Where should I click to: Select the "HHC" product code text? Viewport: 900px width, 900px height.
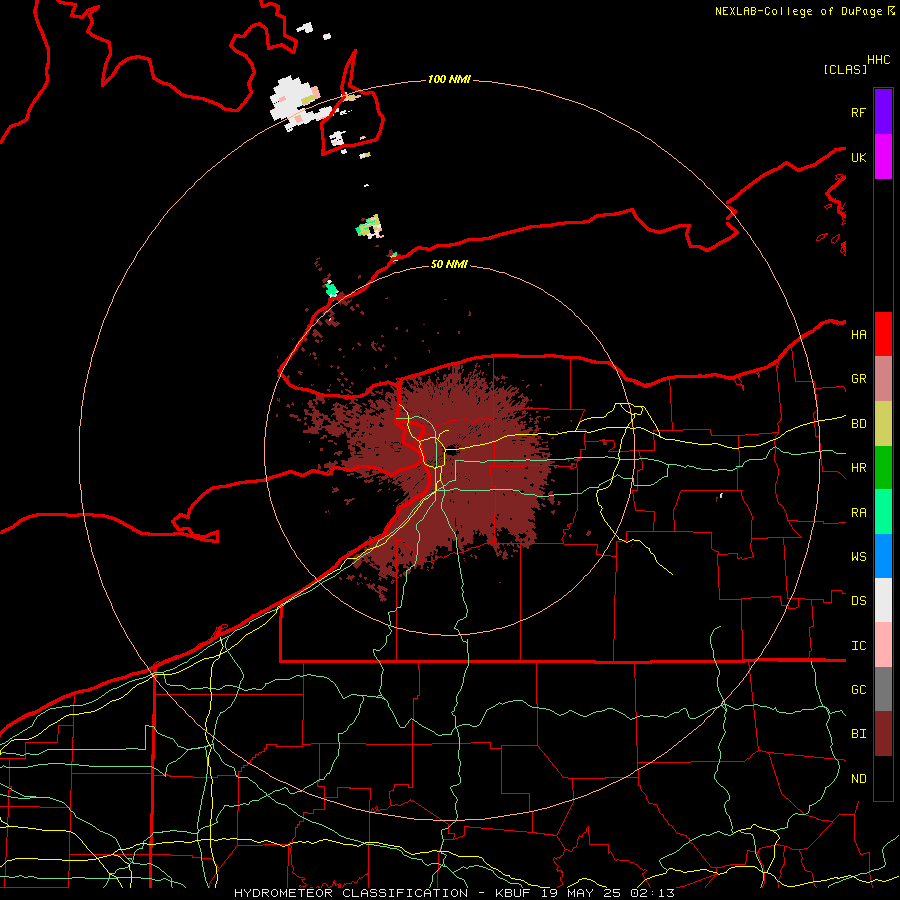click(878, 60)
